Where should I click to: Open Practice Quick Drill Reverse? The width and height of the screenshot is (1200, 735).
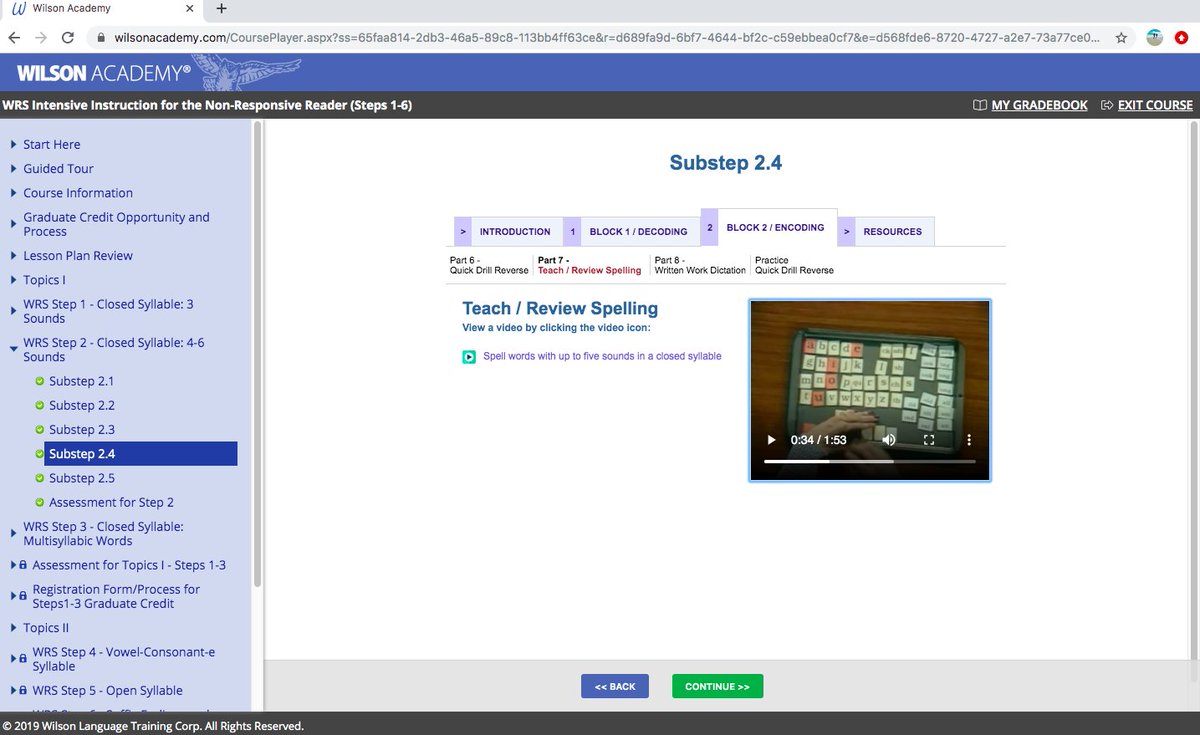pos(794,265)
